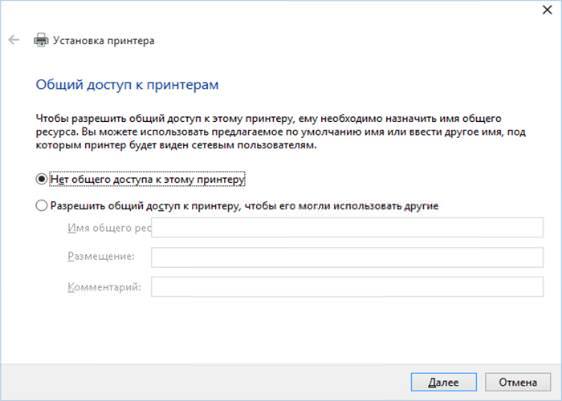Click the 'Общий доступ к принтерам' heading
Image resolution: width=562 pixels, height=401 pixels.
[127, 85]
